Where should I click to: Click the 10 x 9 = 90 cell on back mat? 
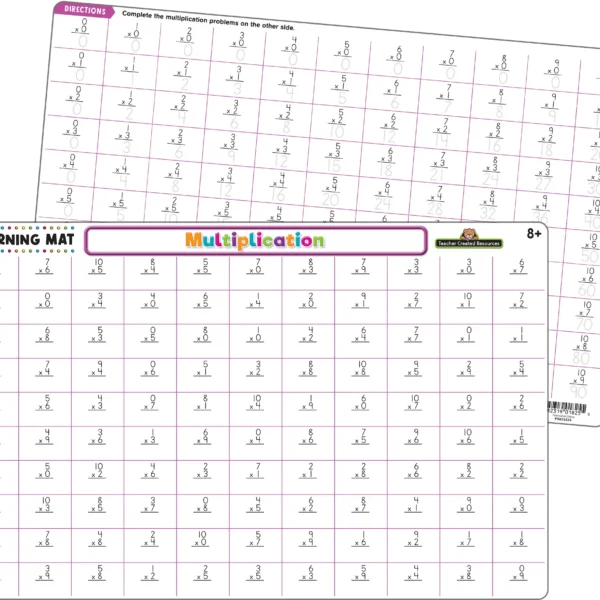tap(579, 384)
